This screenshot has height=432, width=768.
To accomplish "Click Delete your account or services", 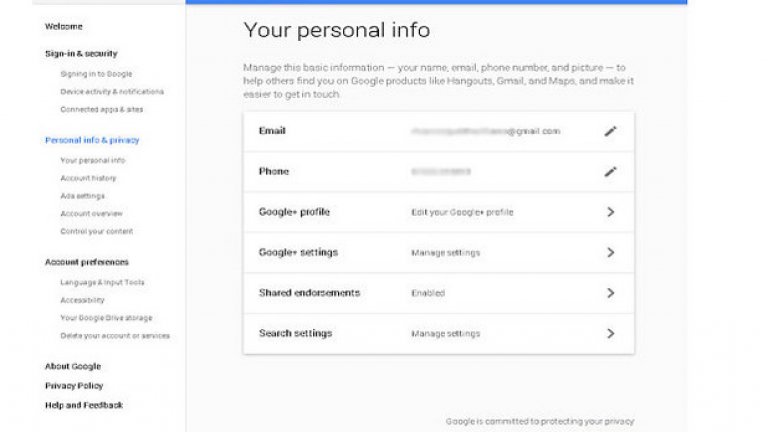I will click(115, 336).
